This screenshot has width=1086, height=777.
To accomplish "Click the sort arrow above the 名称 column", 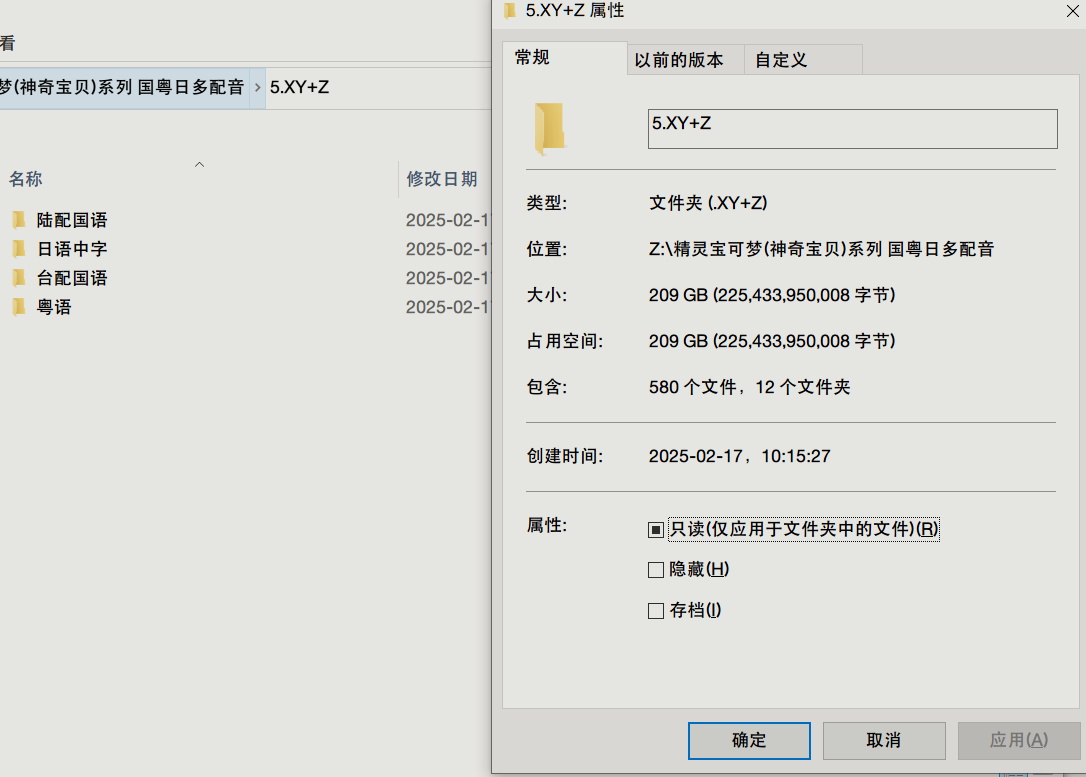I will click(x=199, y=163).
